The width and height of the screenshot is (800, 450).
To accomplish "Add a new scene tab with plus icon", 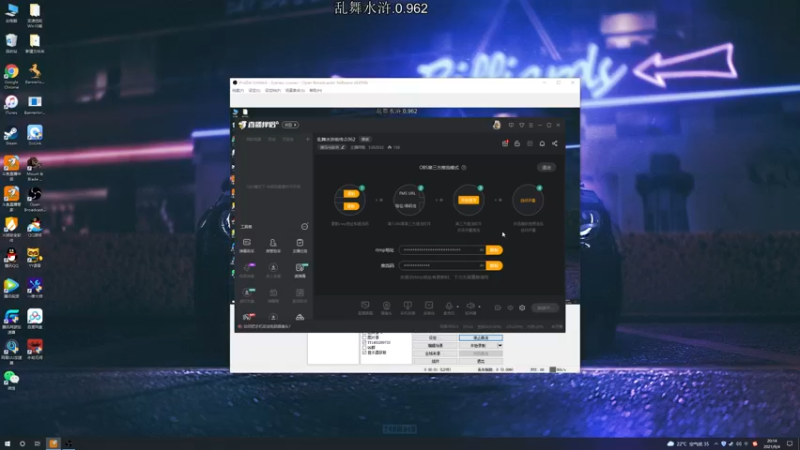I will coord(308,139).
